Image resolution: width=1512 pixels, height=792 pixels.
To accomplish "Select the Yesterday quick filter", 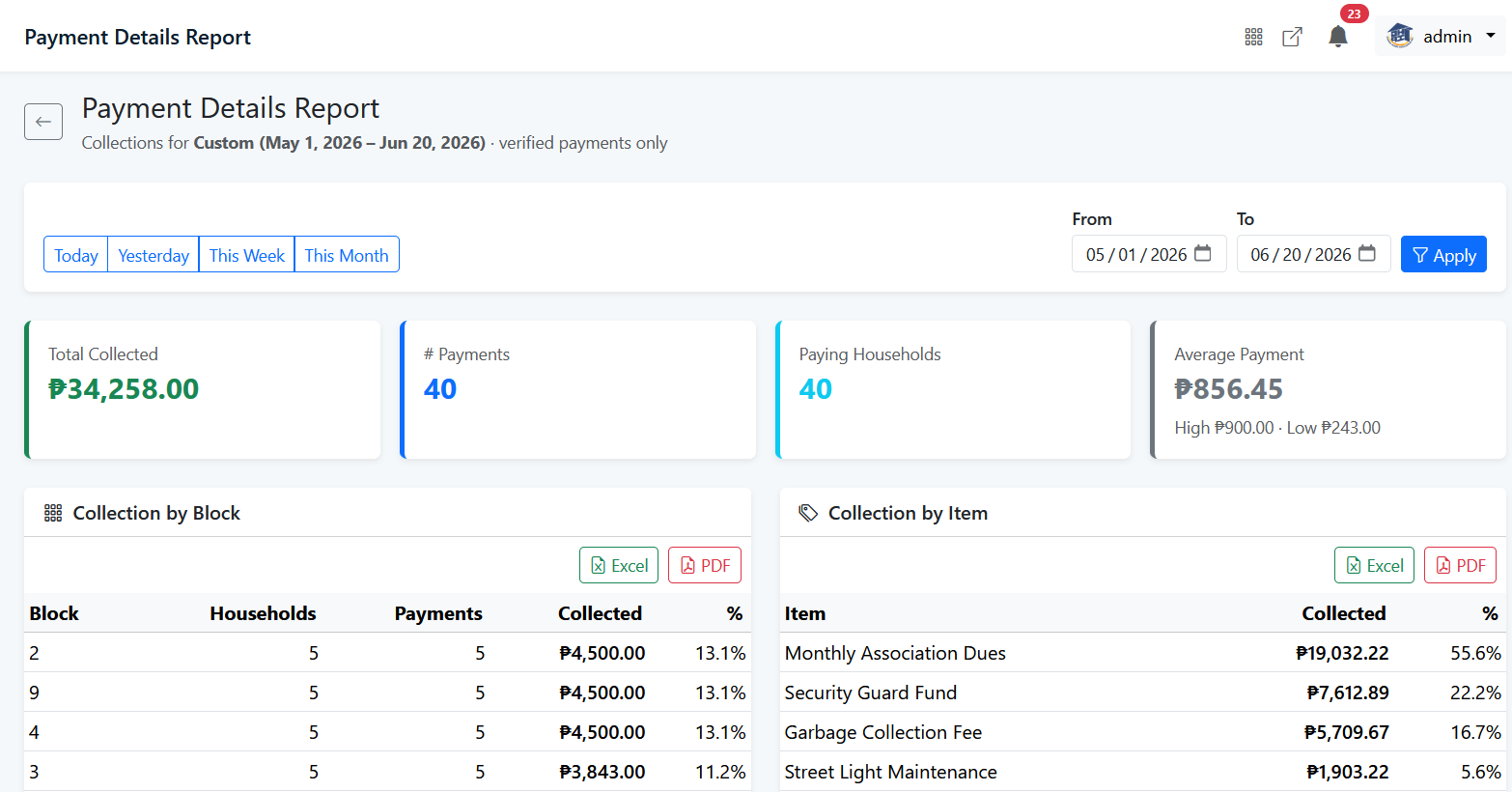I will pos(154,255).
